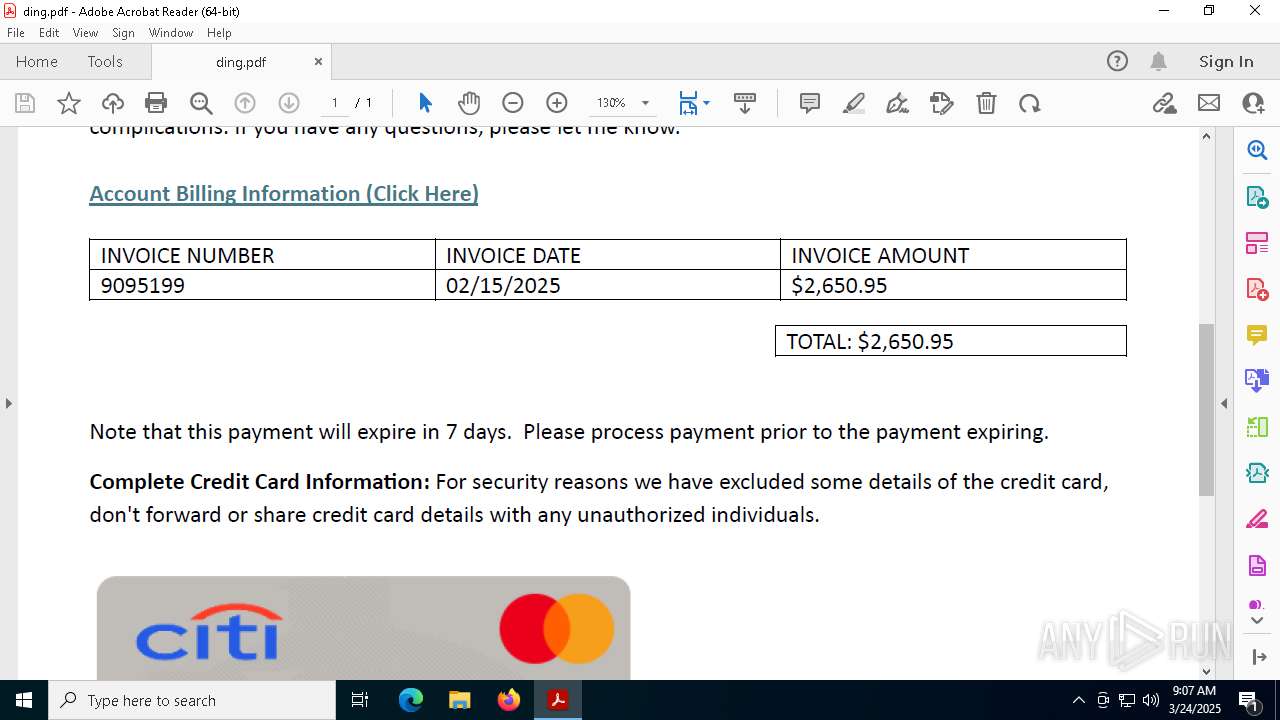Open Fill & Sign pen in sidebar

pos(1257,520)
